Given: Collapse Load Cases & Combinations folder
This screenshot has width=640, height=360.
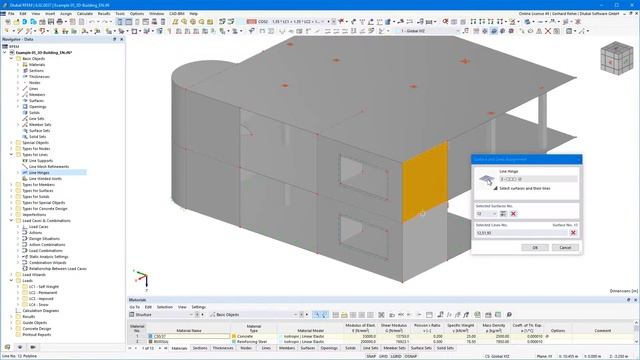Looking at the screenshot, I should (x=11, y=221).
